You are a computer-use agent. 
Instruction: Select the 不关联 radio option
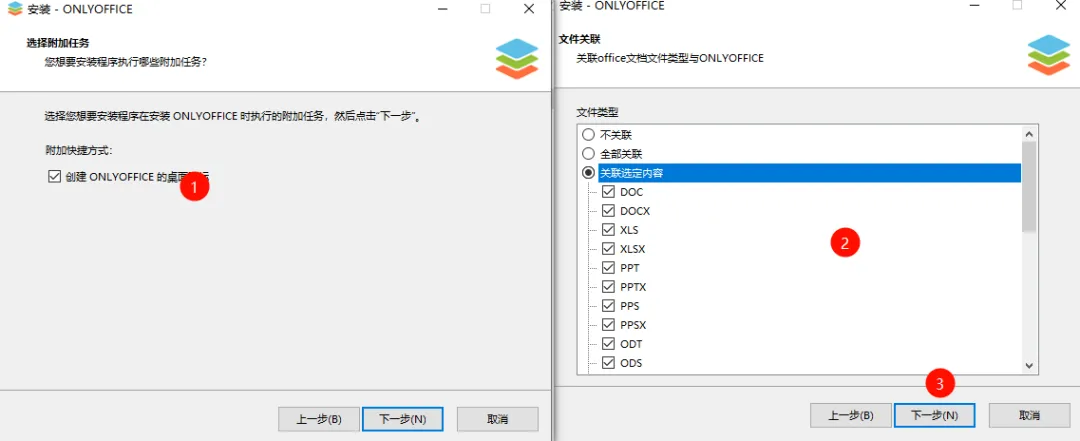(x=588, y=134)
